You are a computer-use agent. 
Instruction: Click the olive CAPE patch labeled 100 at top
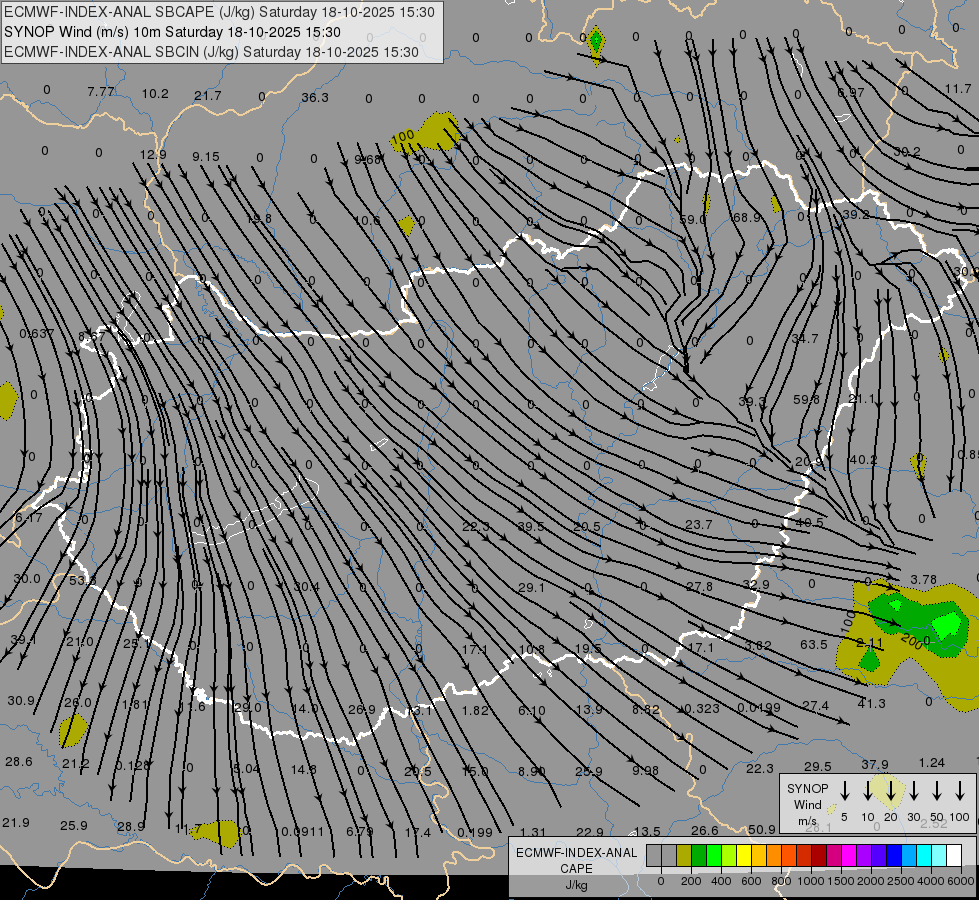point(438,131)
